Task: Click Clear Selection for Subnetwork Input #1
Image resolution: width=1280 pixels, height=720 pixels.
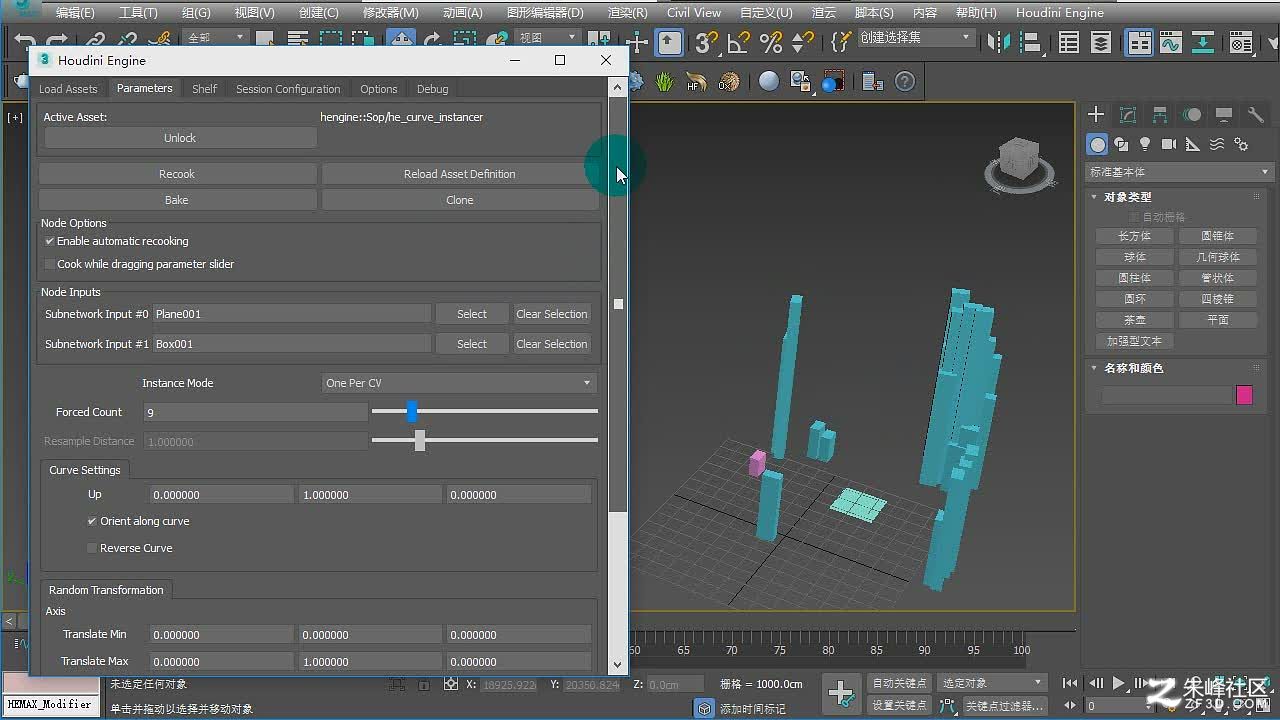Action: [552, 344]
